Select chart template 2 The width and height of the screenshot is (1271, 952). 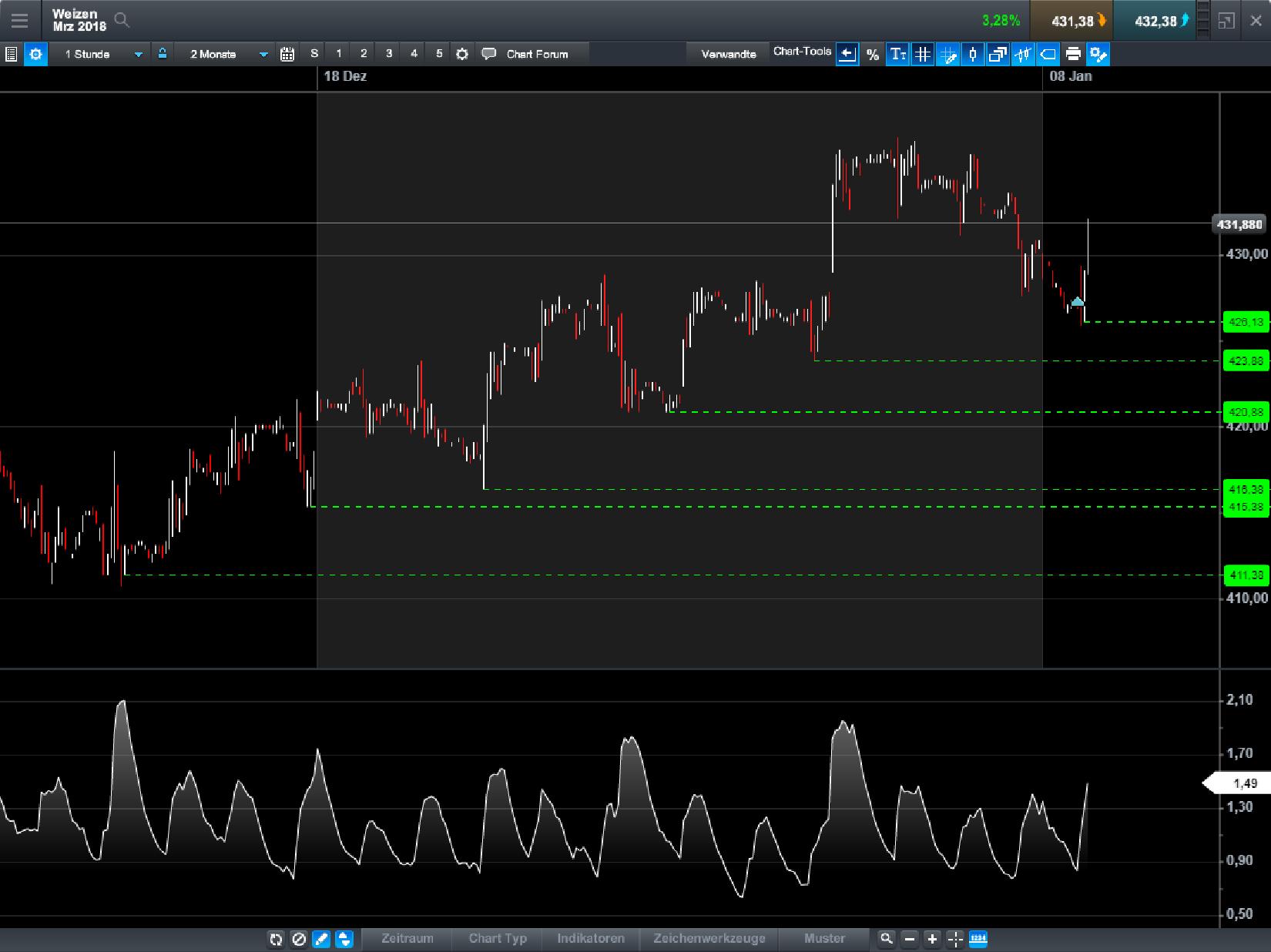(364, 54)
